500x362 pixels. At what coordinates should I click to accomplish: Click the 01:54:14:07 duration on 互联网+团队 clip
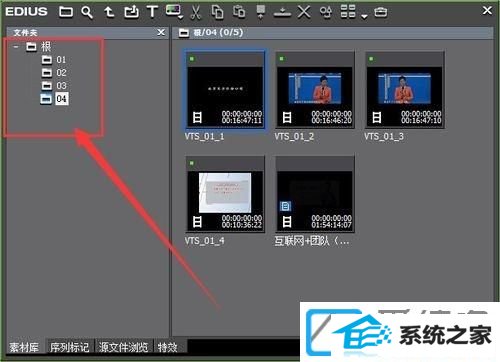[331, 225]
